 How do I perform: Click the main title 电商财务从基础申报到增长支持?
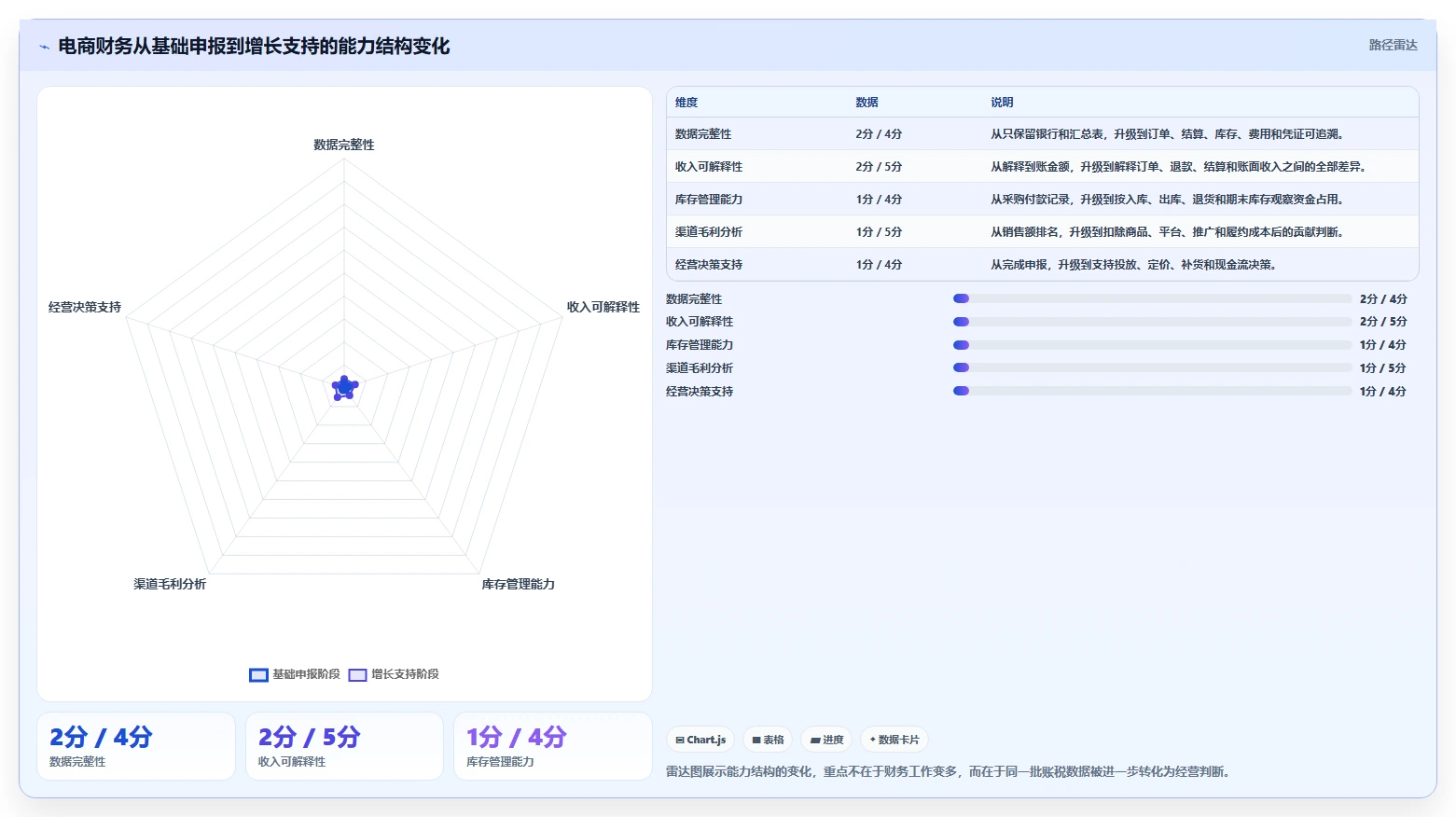pos(254,47)
